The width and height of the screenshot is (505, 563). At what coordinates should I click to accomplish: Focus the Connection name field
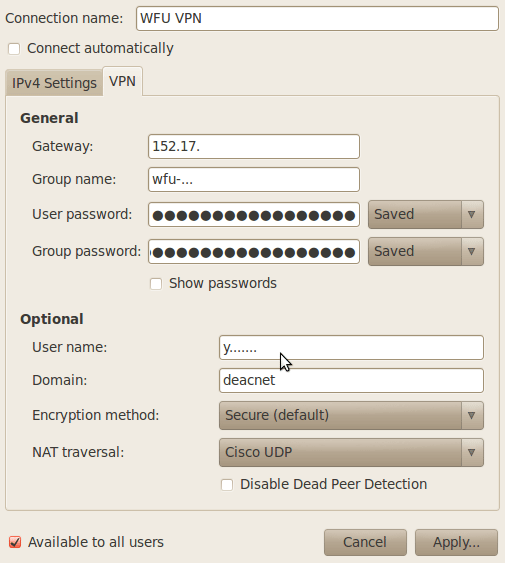(318, 18)
